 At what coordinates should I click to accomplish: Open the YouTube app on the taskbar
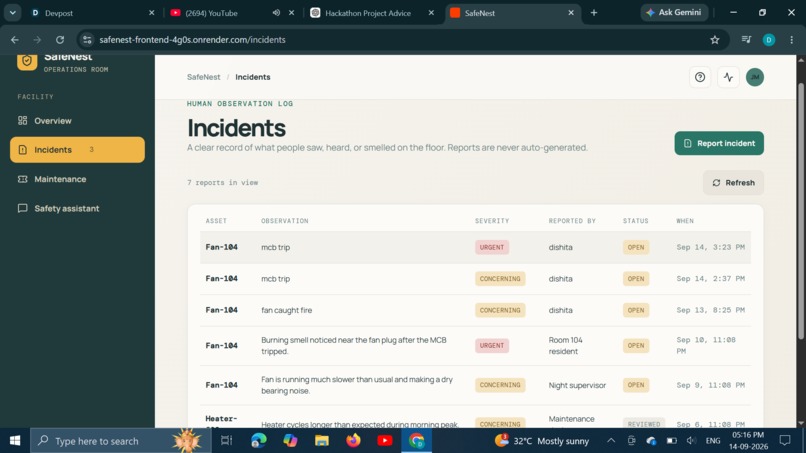tap(384, 441)
